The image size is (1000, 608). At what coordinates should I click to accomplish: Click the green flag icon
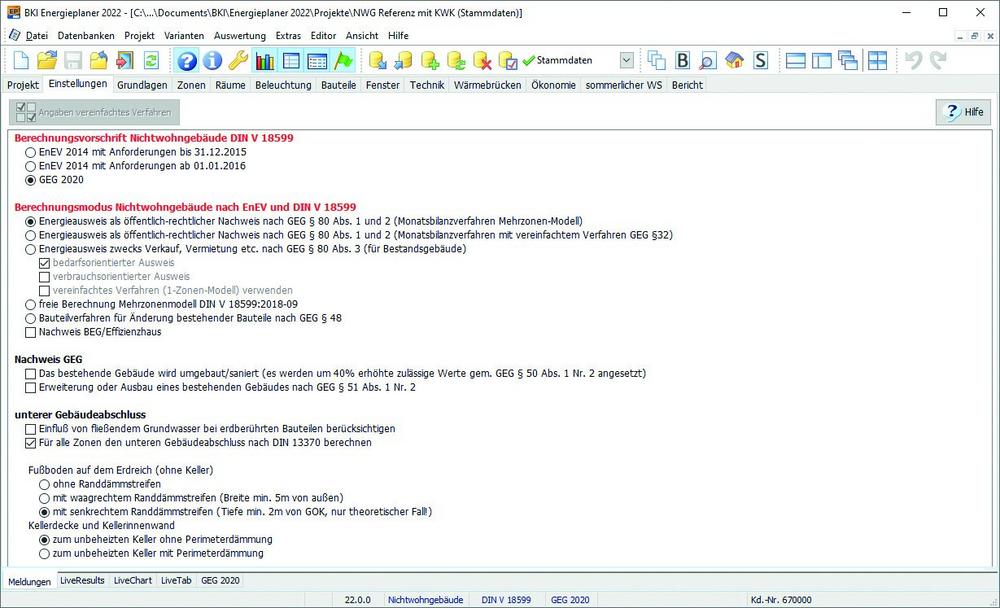pyautogui.click(x=343, y=61)
